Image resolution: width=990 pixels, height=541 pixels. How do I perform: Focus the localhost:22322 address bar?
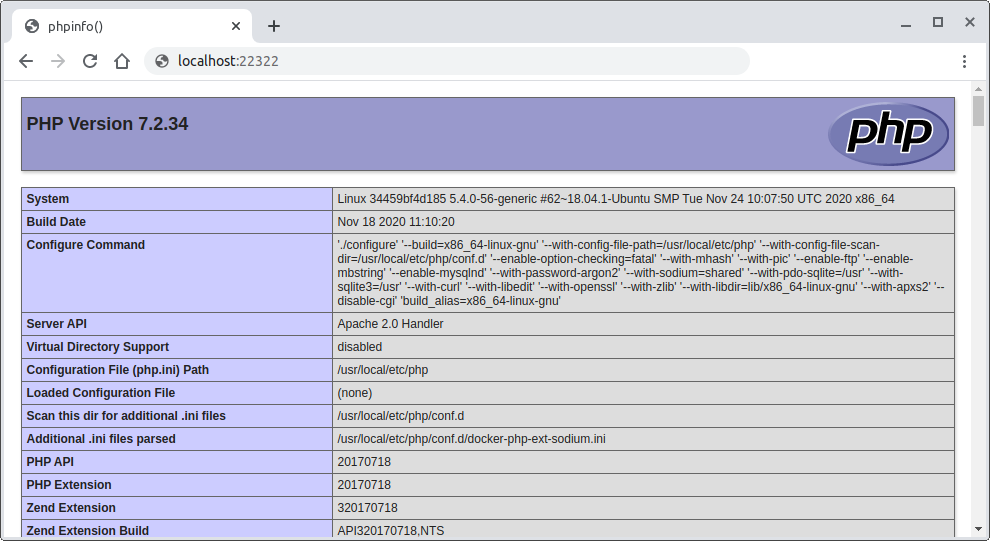450,61
